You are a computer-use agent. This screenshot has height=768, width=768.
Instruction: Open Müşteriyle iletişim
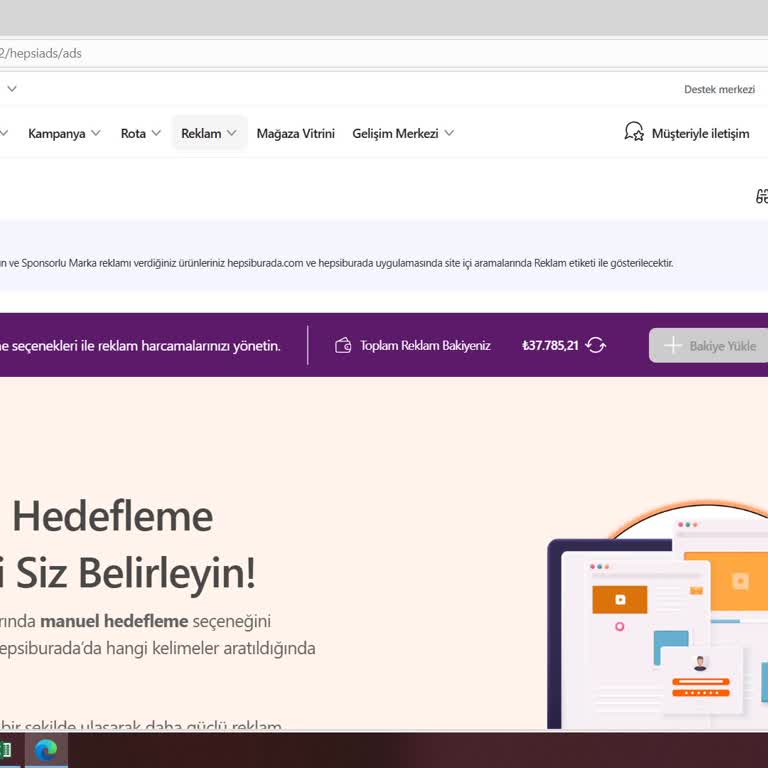[x=686, y=133]
